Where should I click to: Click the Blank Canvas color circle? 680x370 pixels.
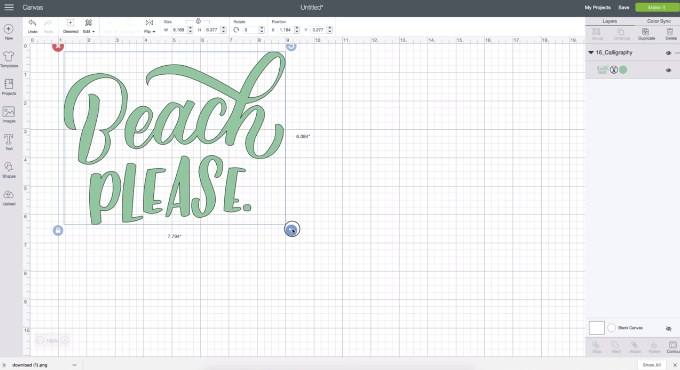click(611, 328)
